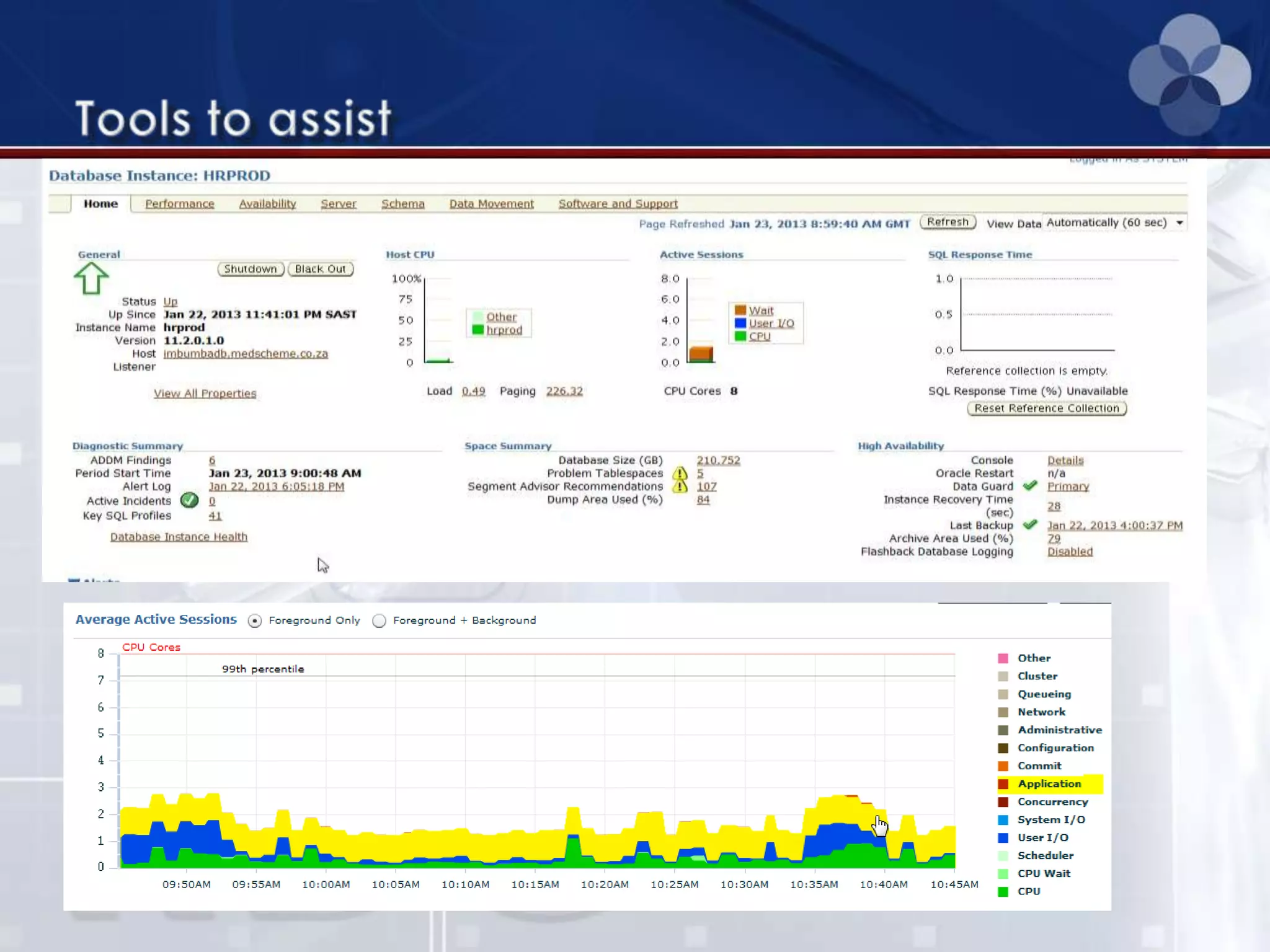Open the Database Instance Health link
This screenshot has height=952, width=1270.
point(179,537)
